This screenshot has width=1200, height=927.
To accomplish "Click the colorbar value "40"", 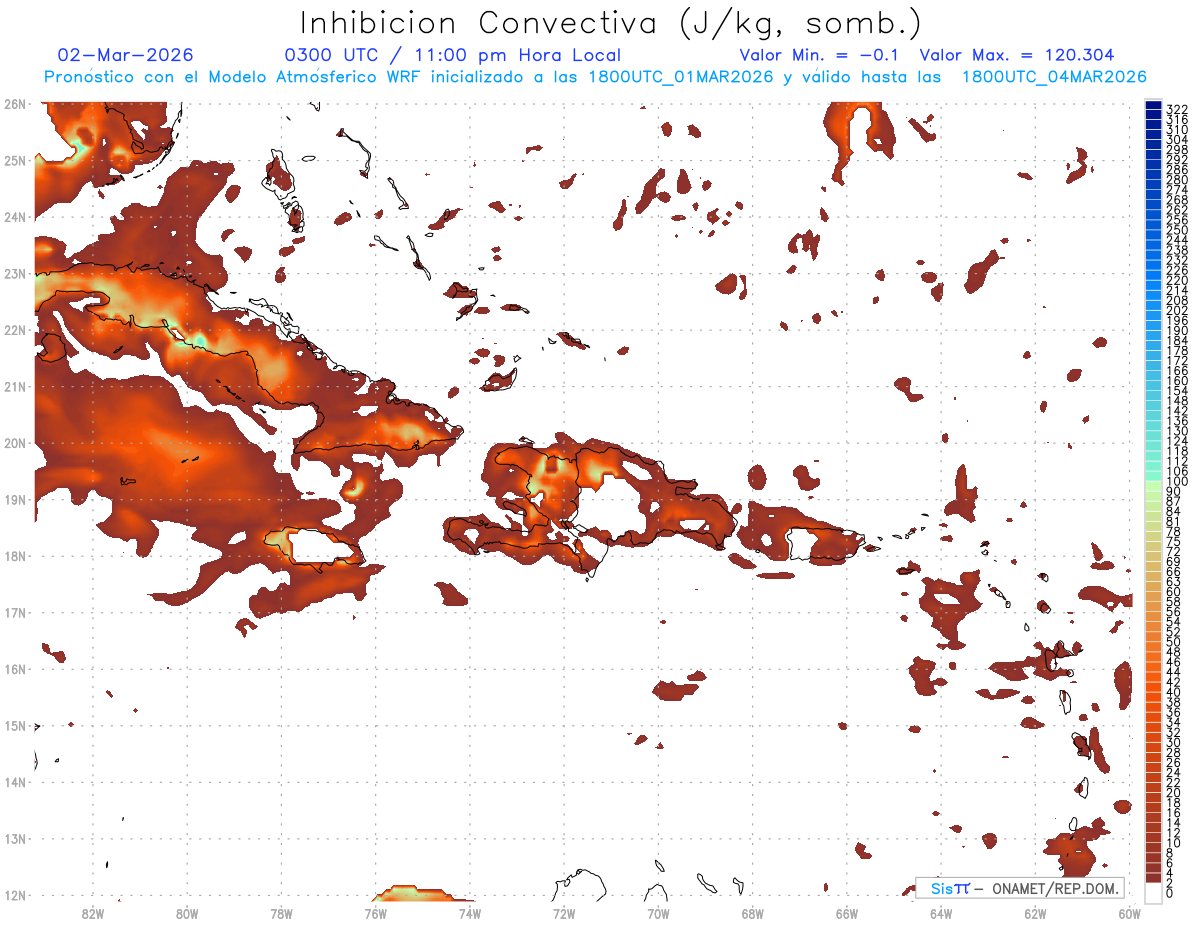I will [x=1174, y=692].
